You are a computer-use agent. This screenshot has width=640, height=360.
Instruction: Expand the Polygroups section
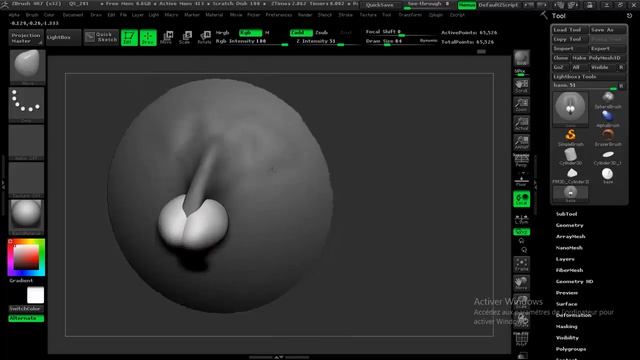[571, 349]
